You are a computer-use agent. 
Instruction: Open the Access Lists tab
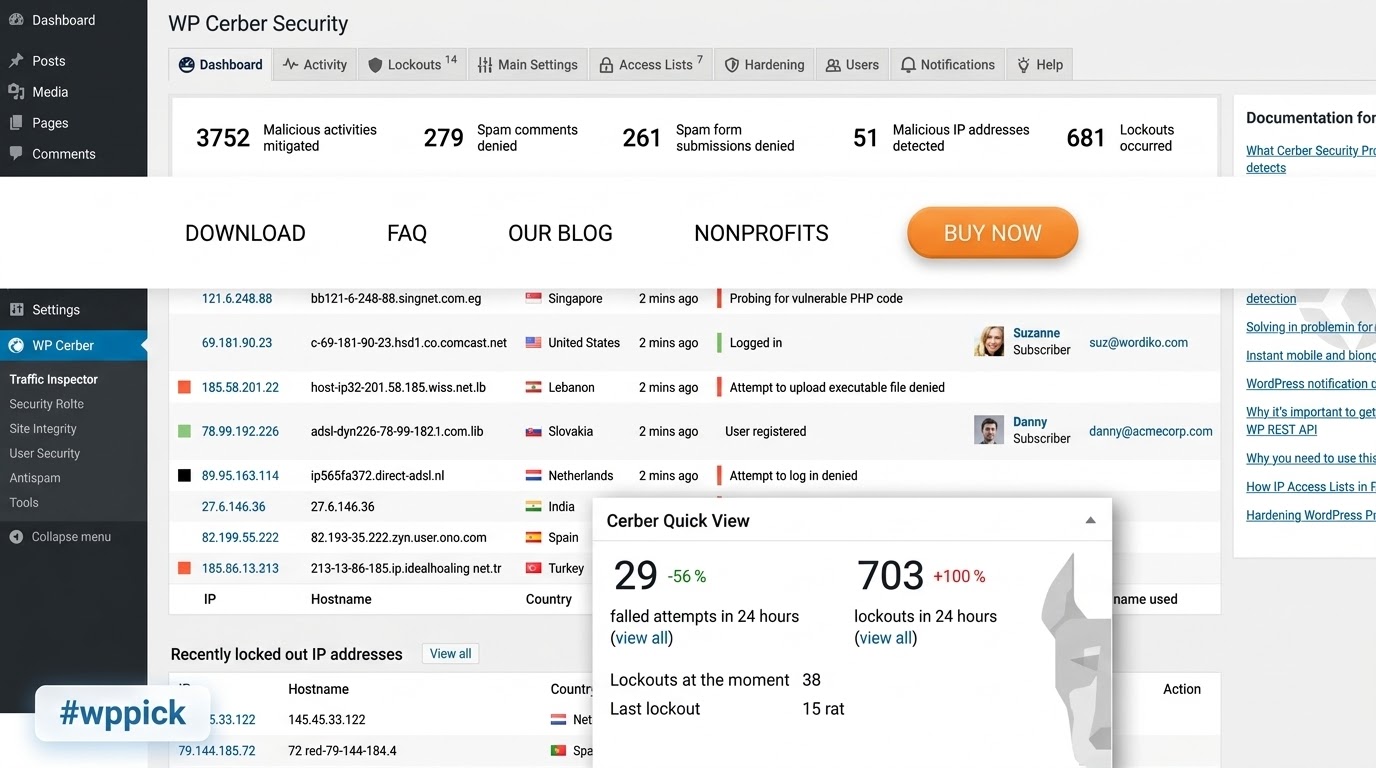click(651, 64)
